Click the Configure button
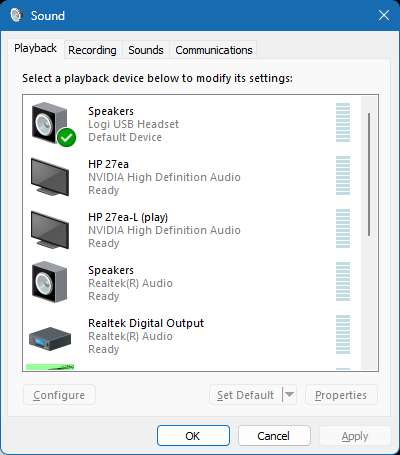 point(59,395)
